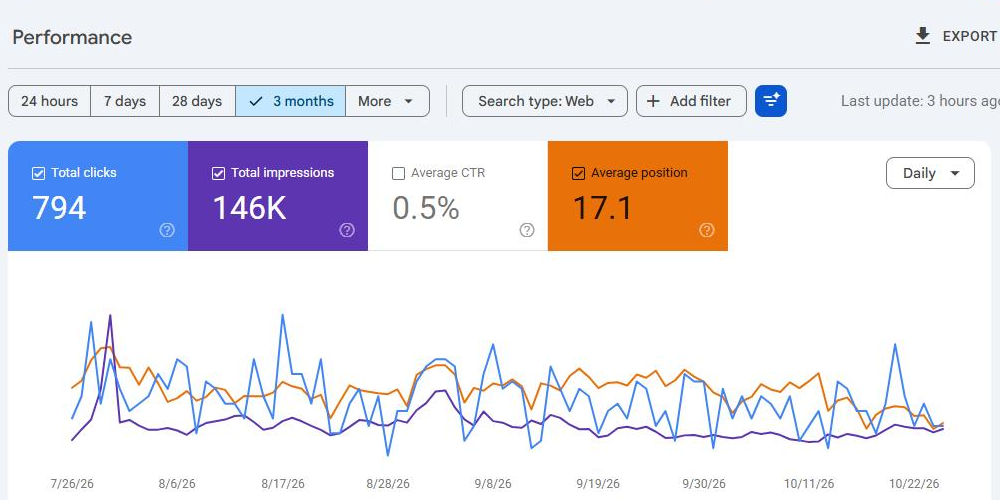Uncheck the Average position checkbox
This screenshot has width=1000, height=500.
pos(578,173)
